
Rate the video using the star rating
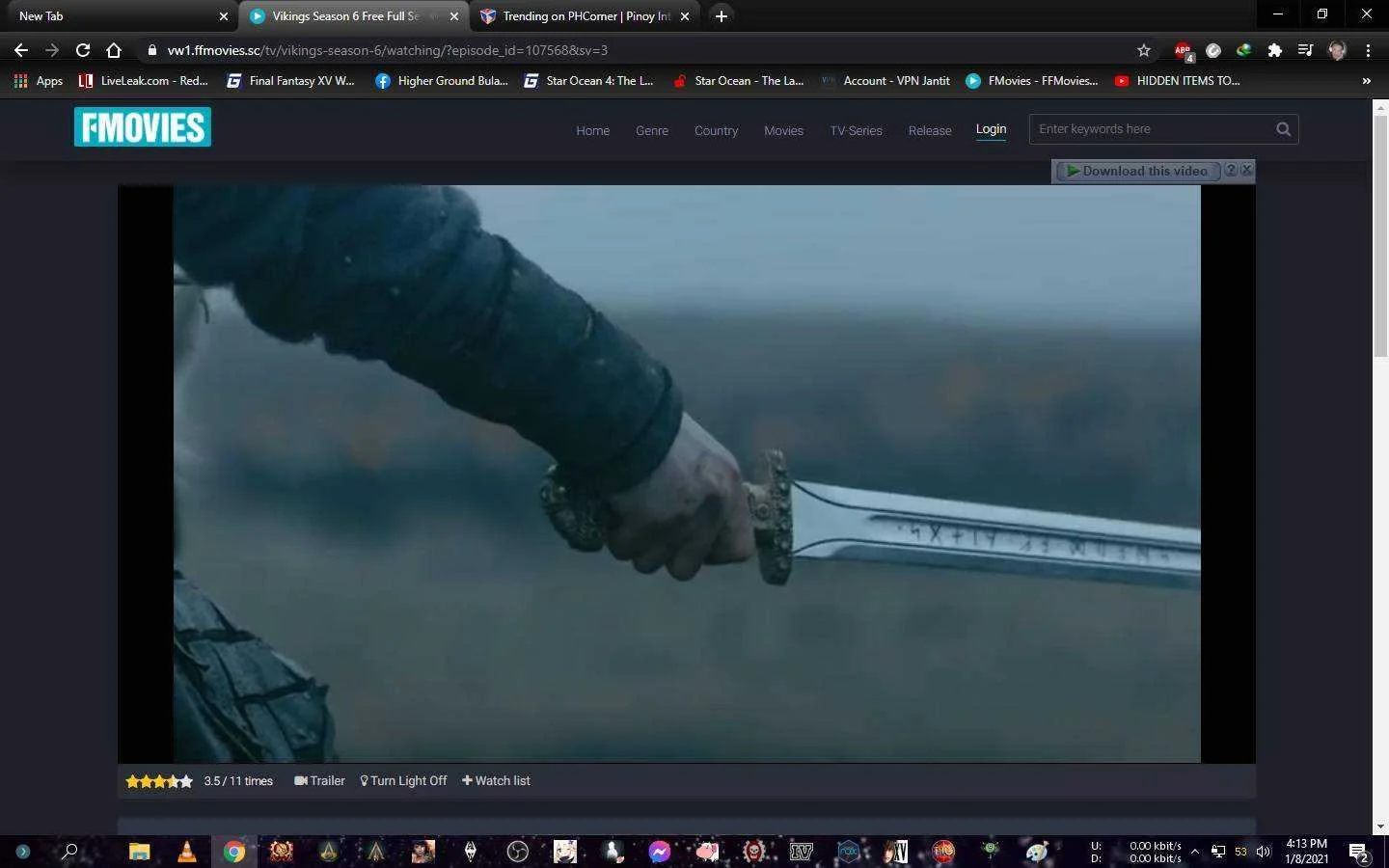point(159,781)
